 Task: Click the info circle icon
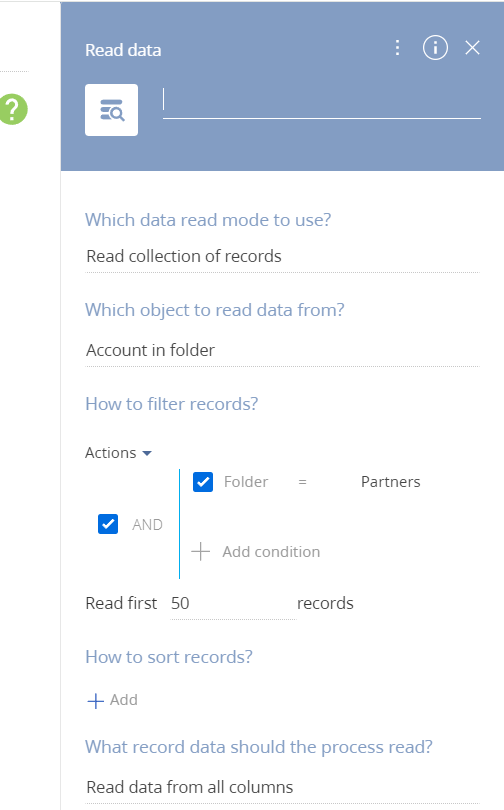[x=435, y=48]
